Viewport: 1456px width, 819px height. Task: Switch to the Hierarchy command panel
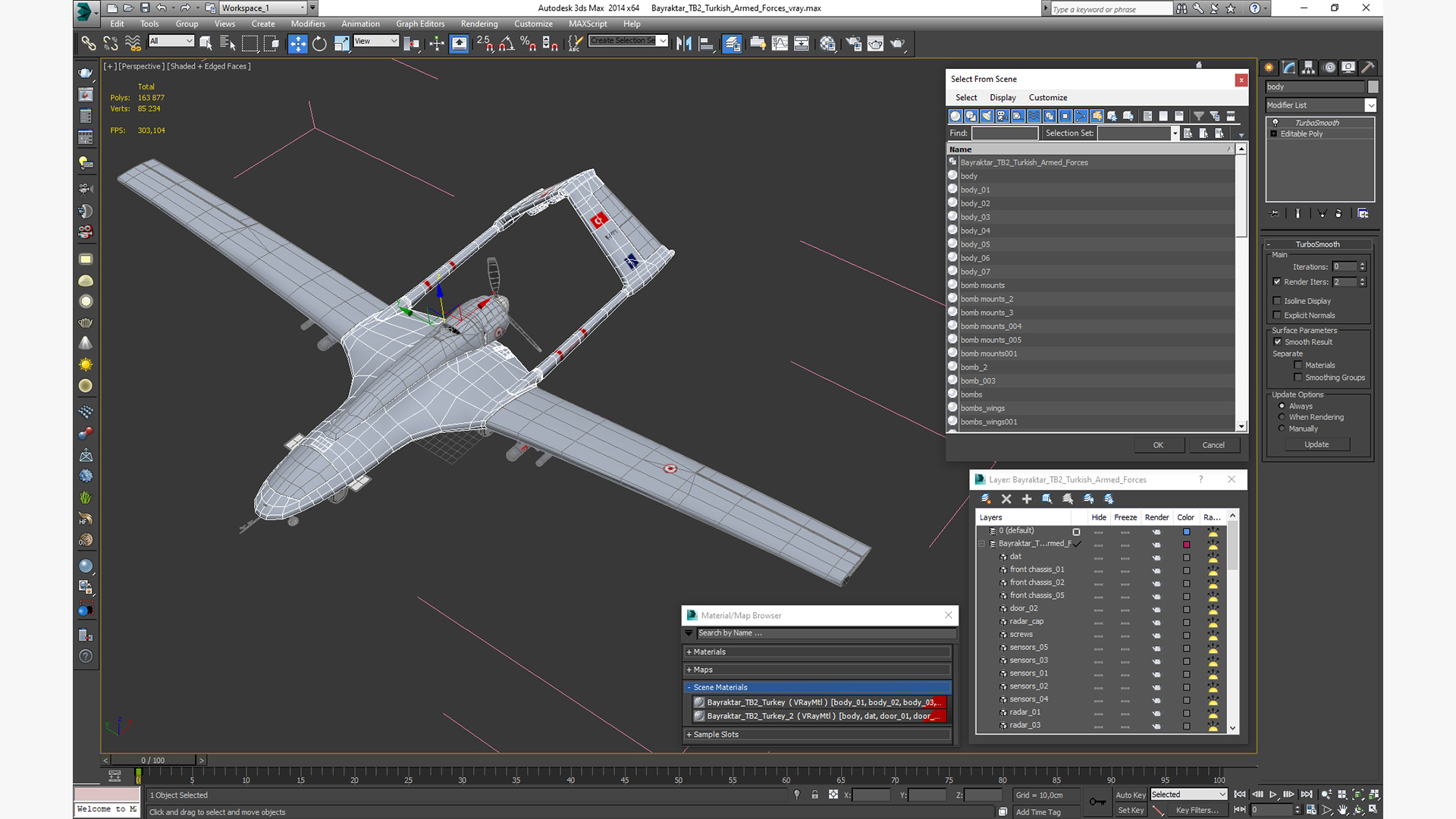pos(1309,67)
